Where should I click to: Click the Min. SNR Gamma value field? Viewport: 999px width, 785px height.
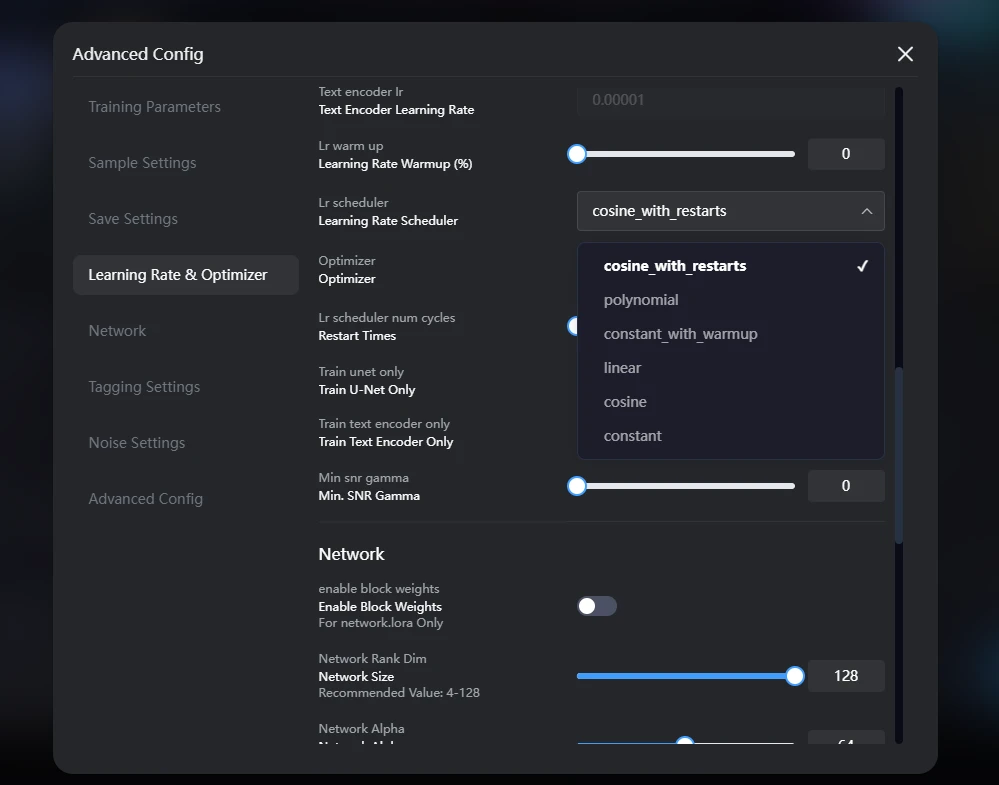tap(845, 486)
